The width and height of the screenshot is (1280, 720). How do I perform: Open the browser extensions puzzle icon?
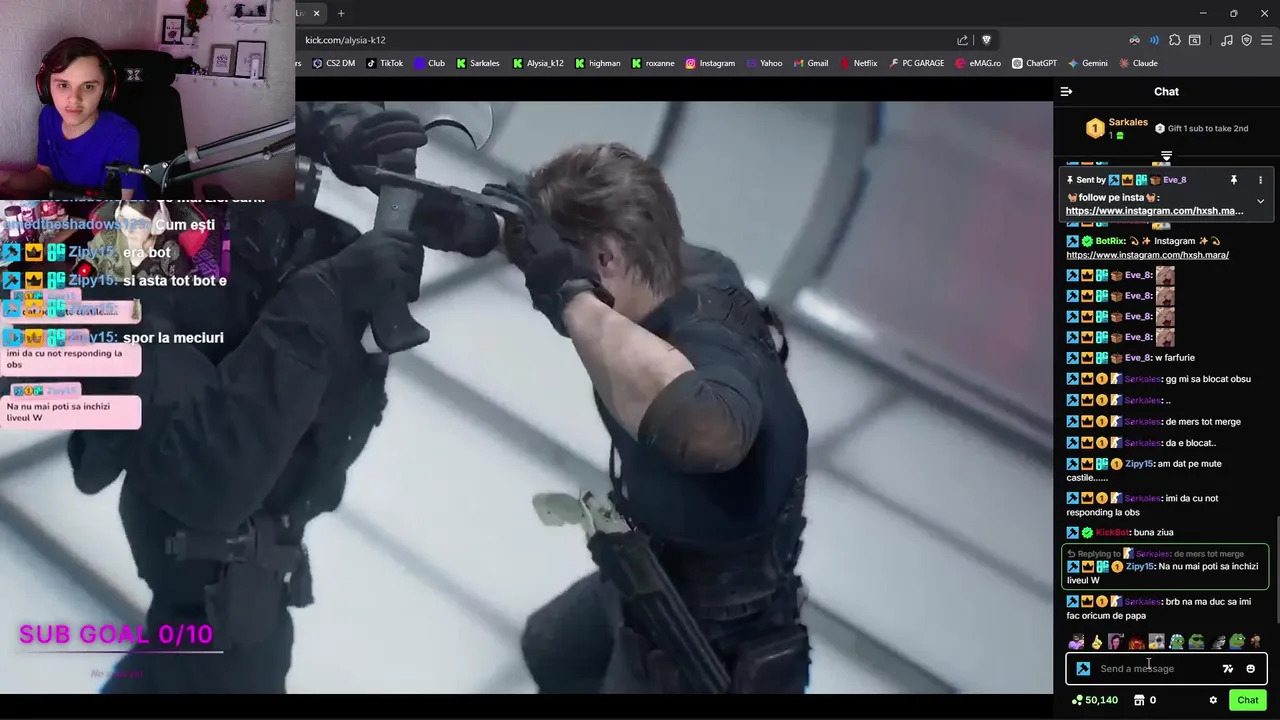(x=1175, y=40)
